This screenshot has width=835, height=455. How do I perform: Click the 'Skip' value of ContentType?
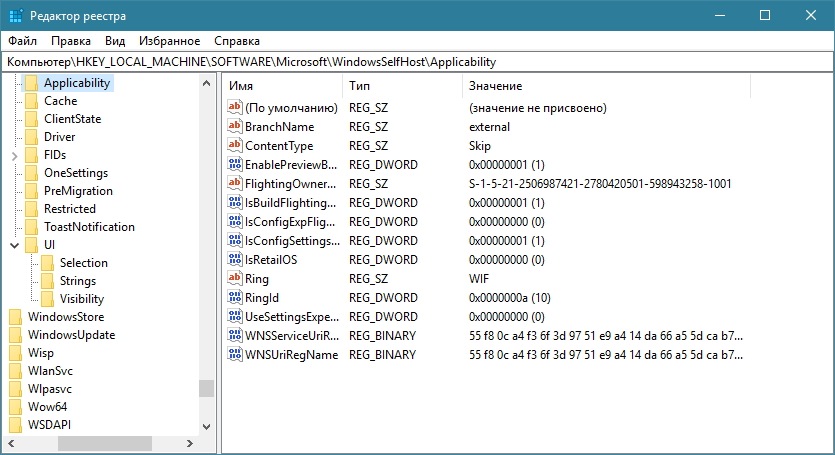pyautogui.click(x=480, y=146)
